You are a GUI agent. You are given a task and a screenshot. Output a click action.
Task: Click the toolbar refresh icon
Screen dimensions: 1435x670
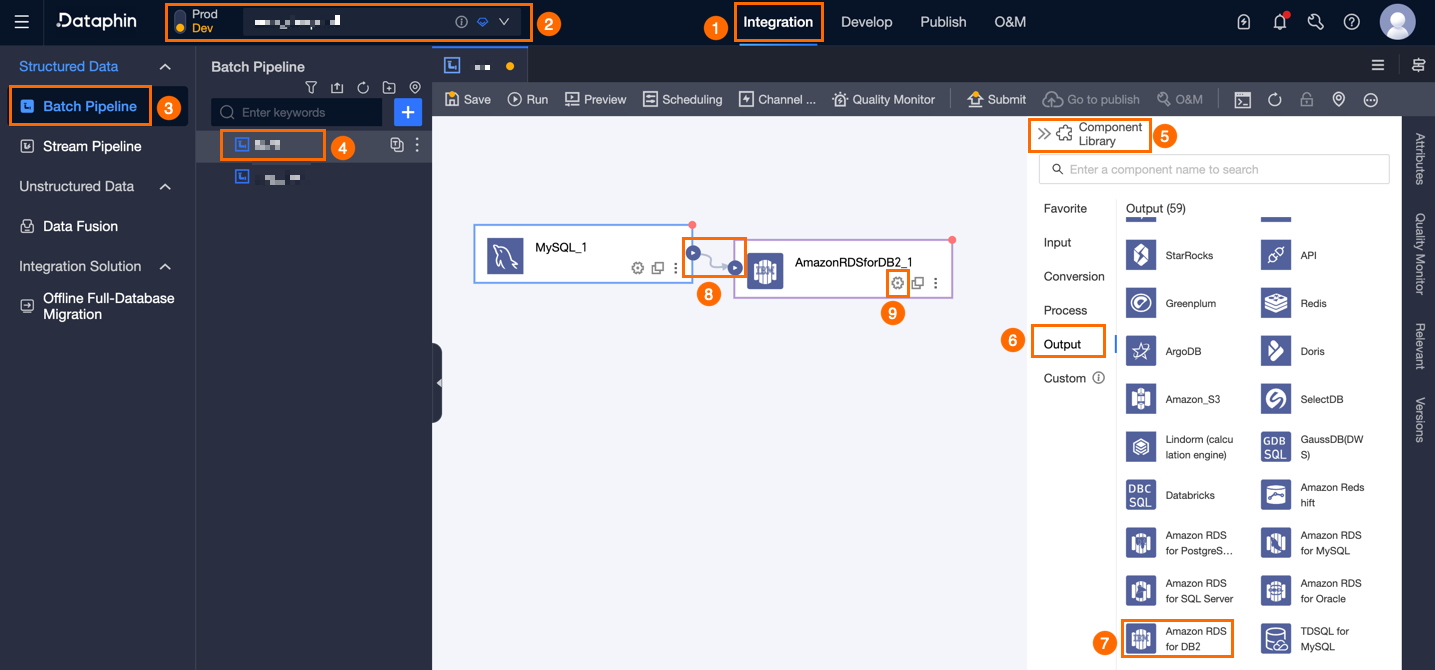pyautogui.click(x=1275, y=99)
